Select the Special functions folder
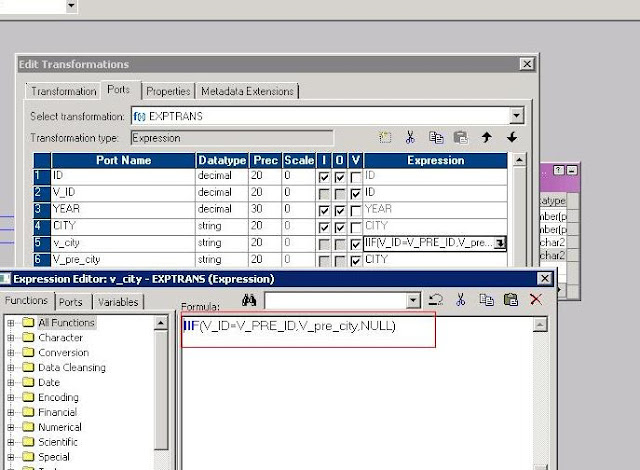Viewport: 640px width, 470px height. (54, 457)
